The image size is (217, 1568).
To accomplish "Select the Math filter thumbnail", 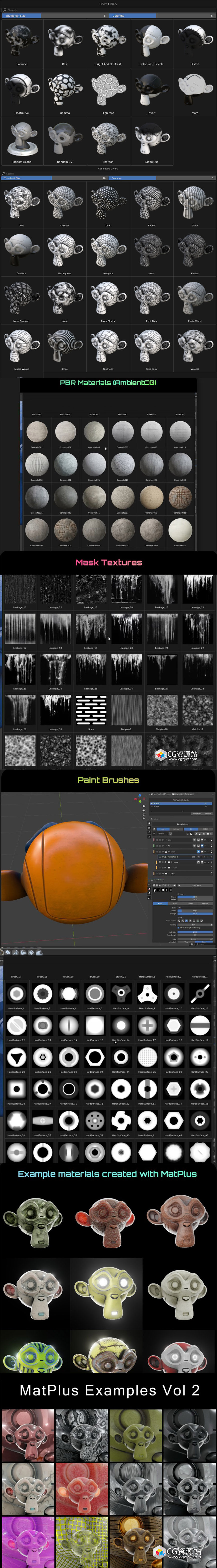I will [195, 92].
